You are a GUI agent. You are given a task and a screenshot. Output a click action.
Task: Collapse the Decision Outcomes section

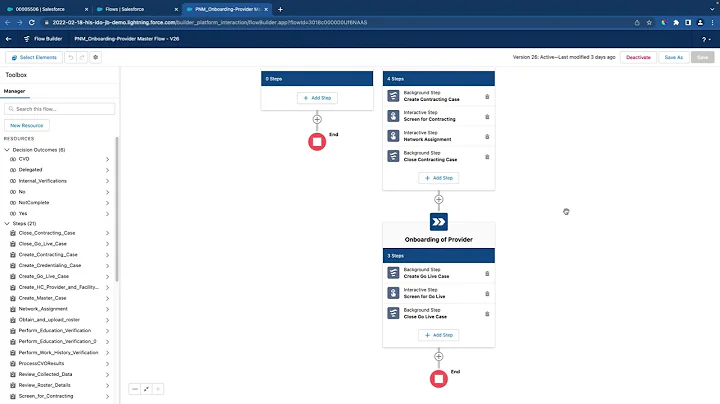pos(7,150)
